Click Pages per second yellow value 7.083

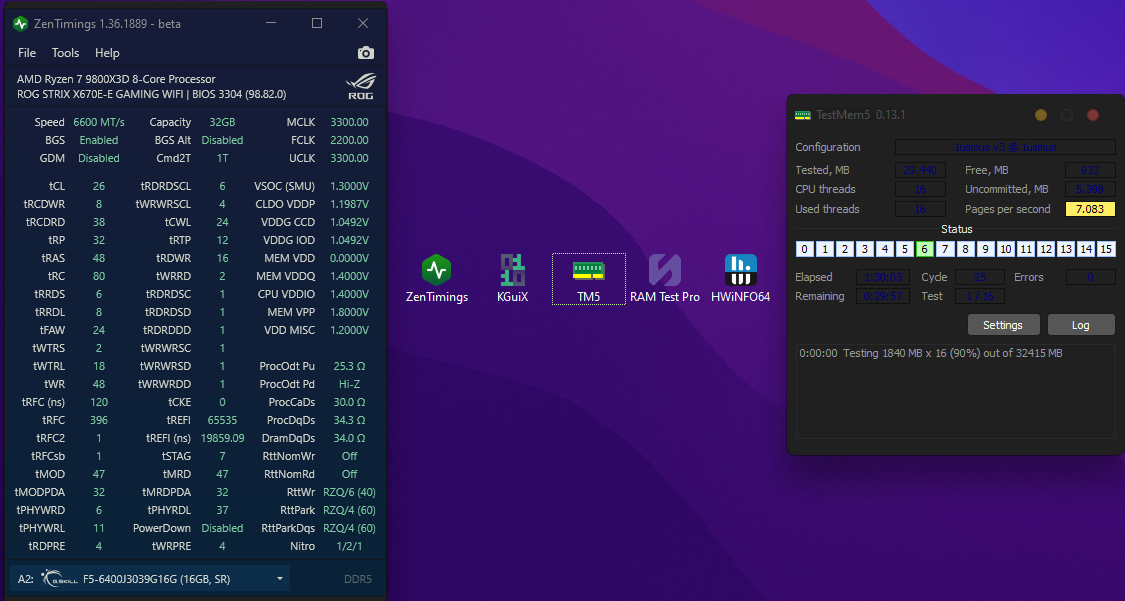coord(1091,209)
